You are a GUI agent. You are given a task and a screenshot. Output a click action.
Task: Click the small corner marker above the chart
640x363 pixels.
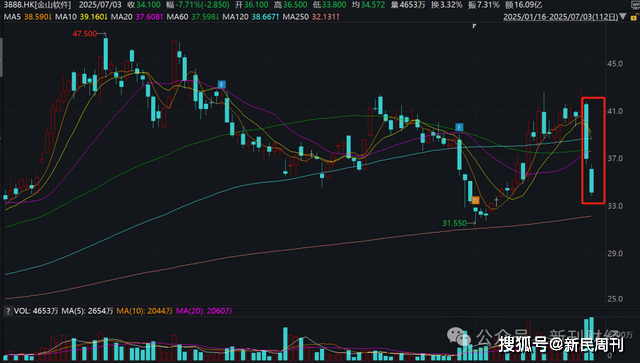coord(474,26)
